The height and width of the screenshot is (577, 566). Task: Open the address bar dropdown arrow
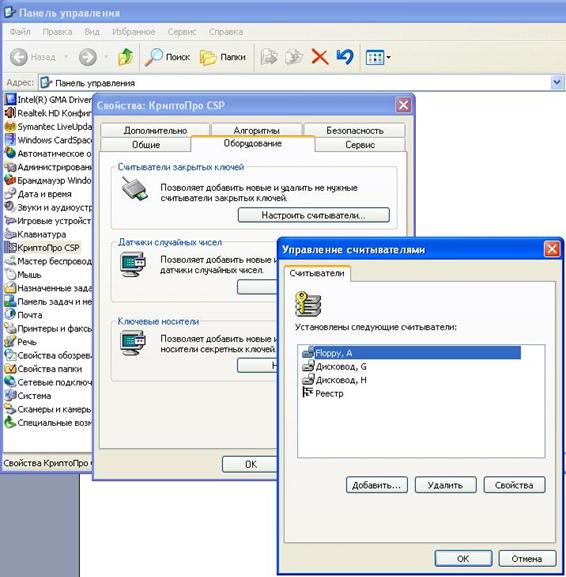(x=556, y=82)
